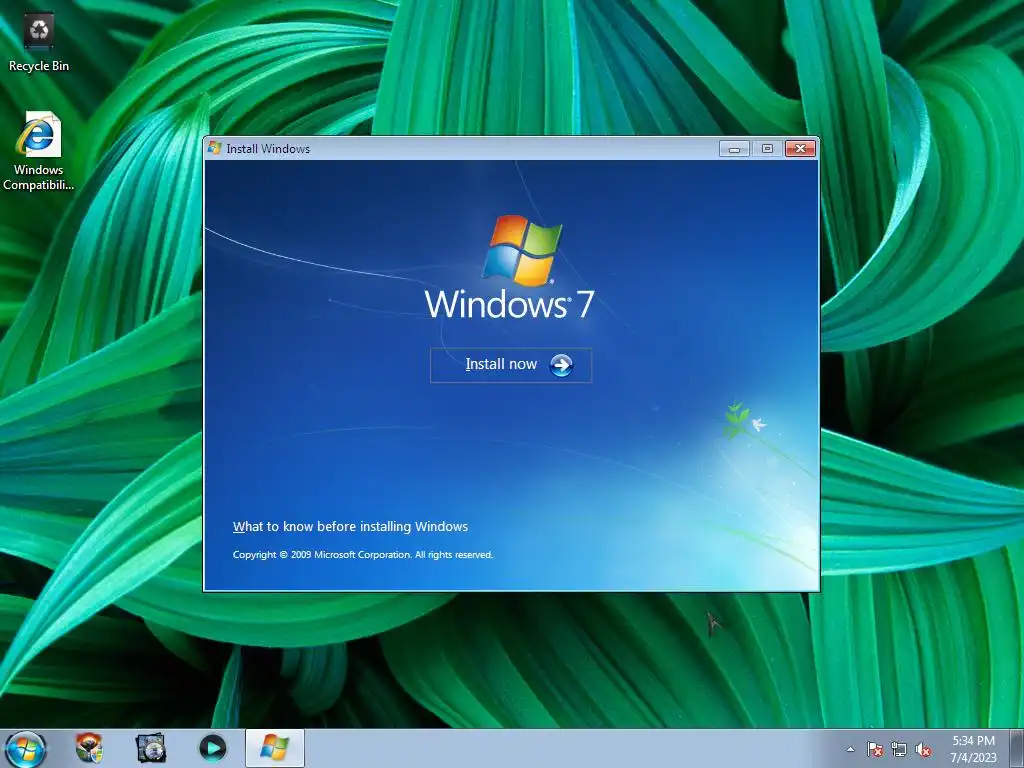Open the Start menu orb

click(25, 748)
